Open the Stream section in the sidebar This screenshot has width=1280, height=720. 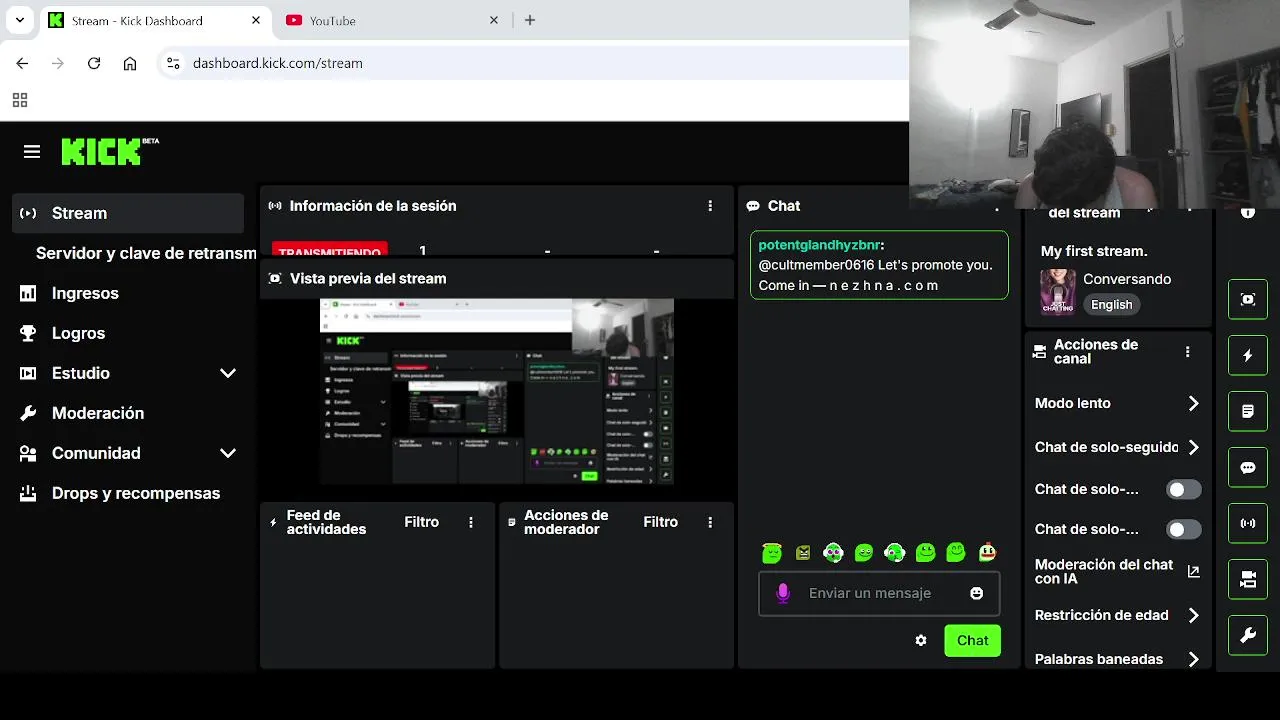(128, 213)
